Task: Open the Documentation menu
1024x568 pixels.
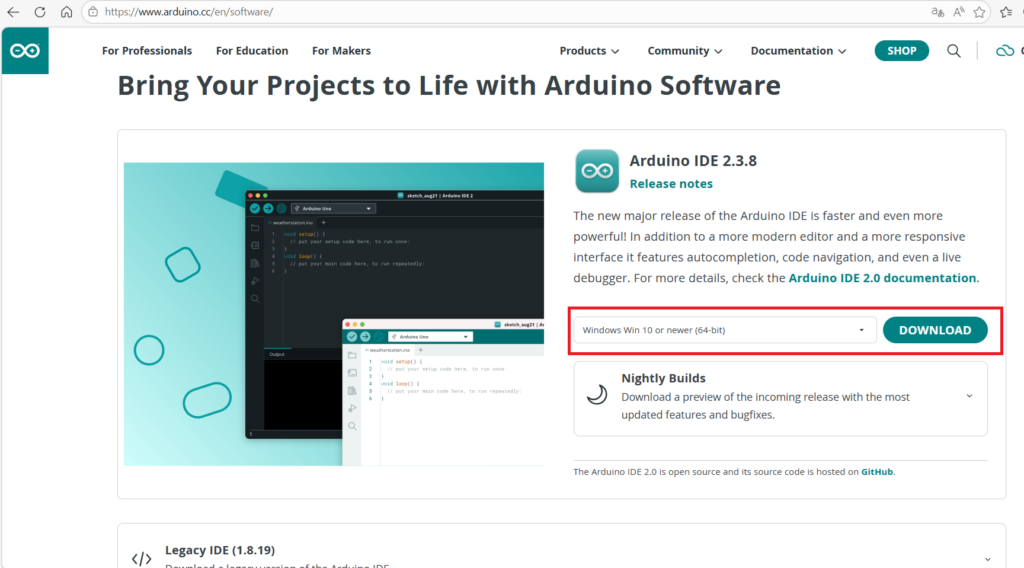Action: pyautogui.click(x=798, y=51)
